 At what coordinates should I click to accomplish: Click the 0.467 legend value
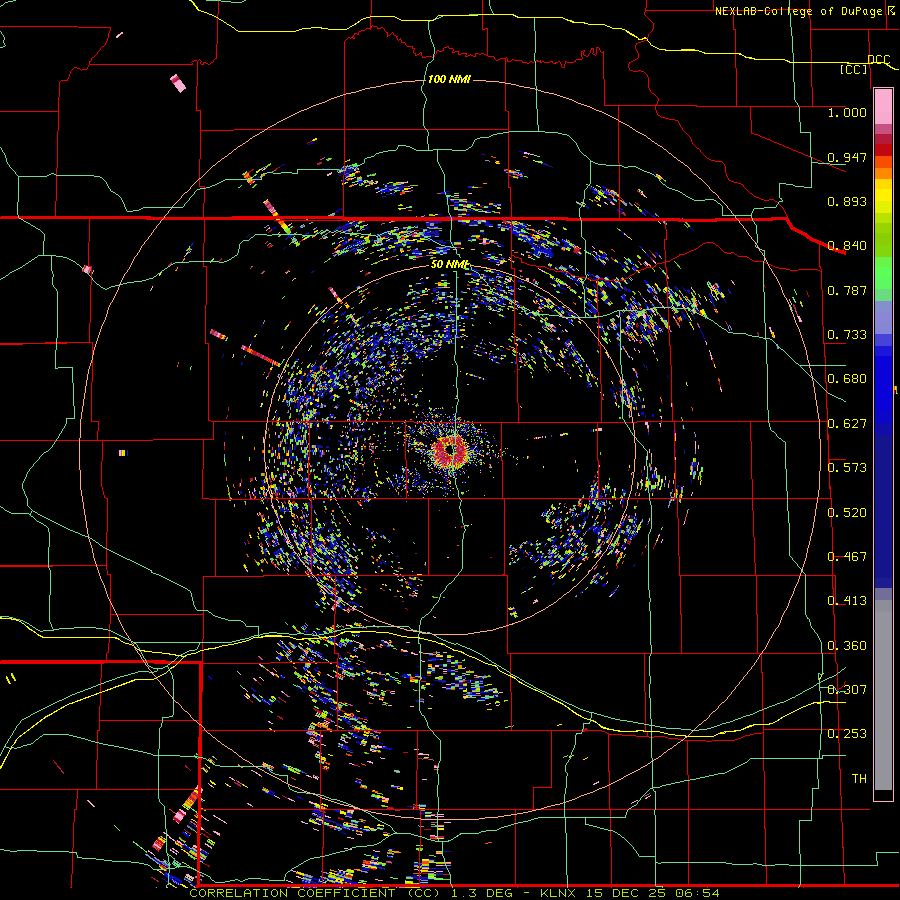pyautogui.click(x=847, y=556)
